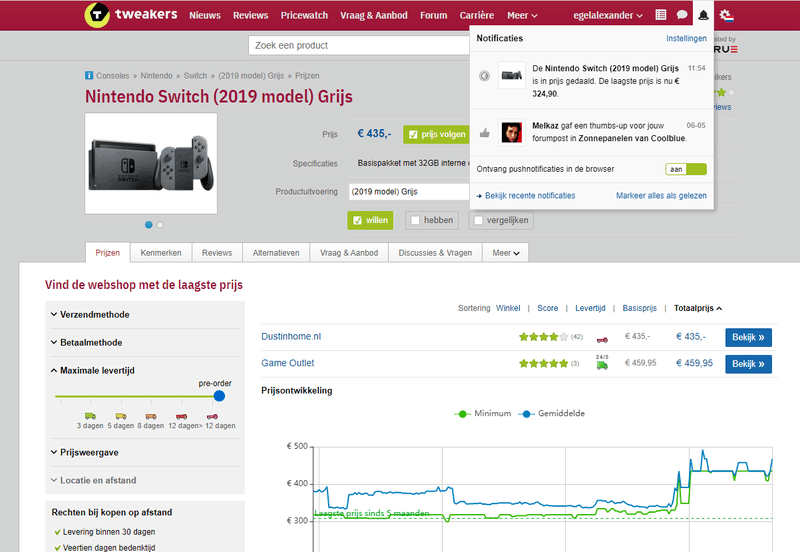This screenshot has width=800, height=552.
Task: Click the Game Outlet star rating
Action: [543, 363]
